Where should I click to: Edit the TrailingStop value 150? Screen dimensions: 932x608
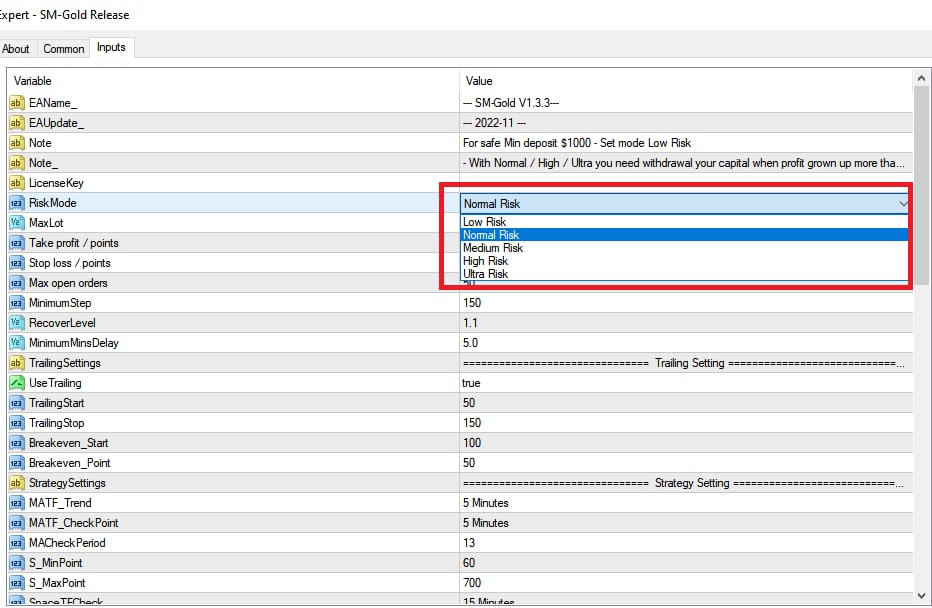(x=687, y=423)
